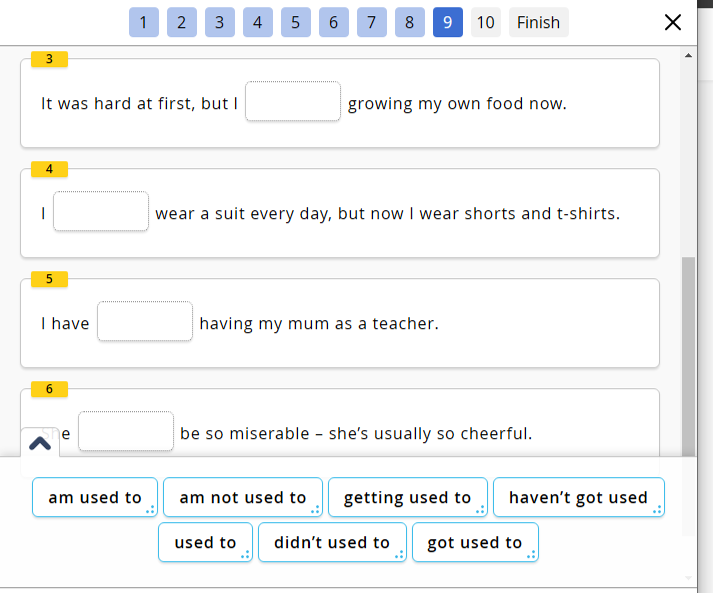Pick the 'didn't used to' chip
This screenshot has width=713, height=593.
point(332,542)
